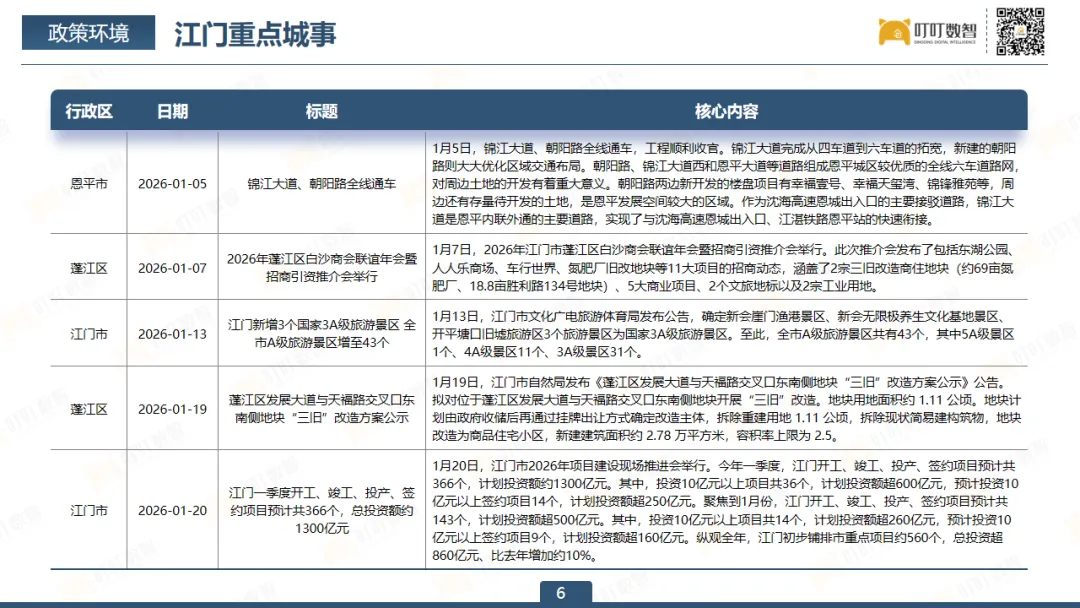Click title 江门一季度开工、竣工、投产

(x=322, y=510)
